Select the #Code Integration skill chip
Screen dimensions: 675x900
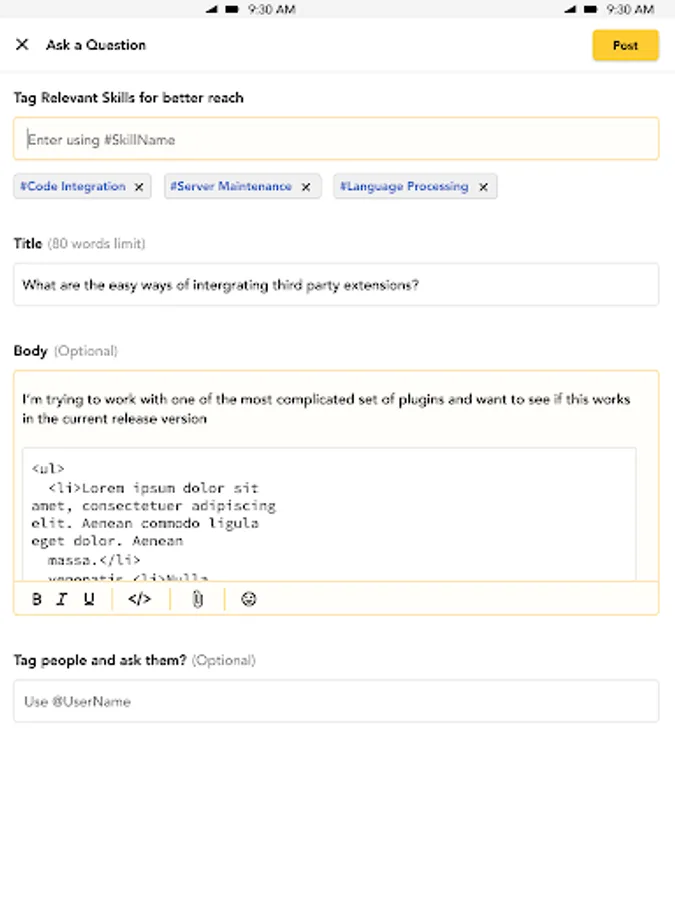[73, 187]
